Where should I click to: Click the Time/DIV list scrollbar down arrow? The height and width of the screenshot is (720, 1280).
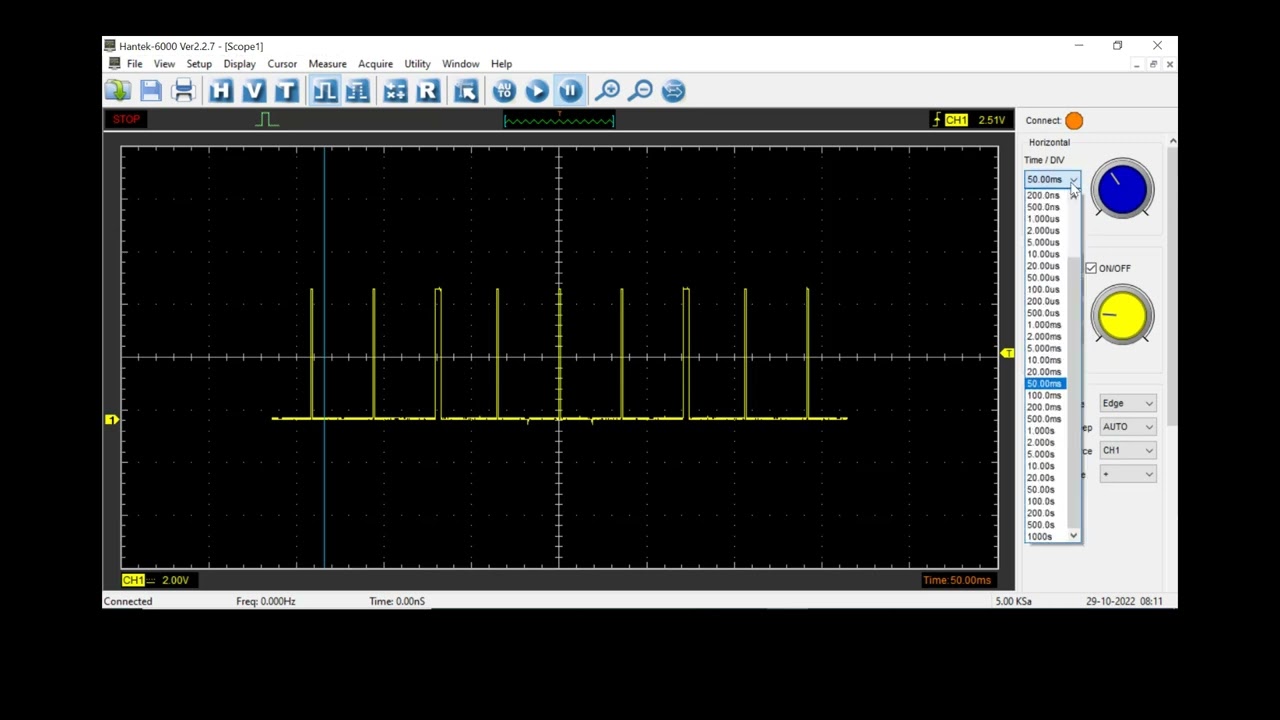coord(1074,536)
